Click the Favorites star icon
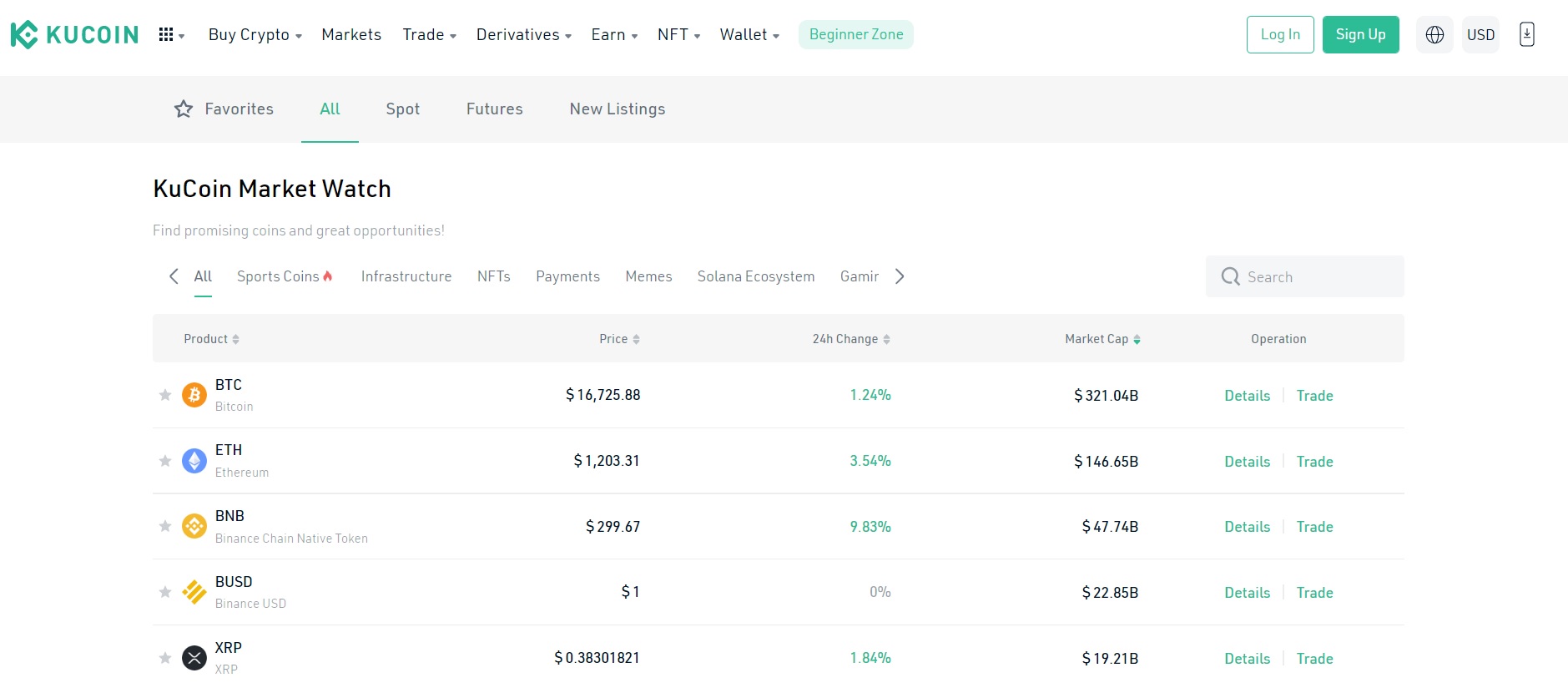 click(184, 109)
